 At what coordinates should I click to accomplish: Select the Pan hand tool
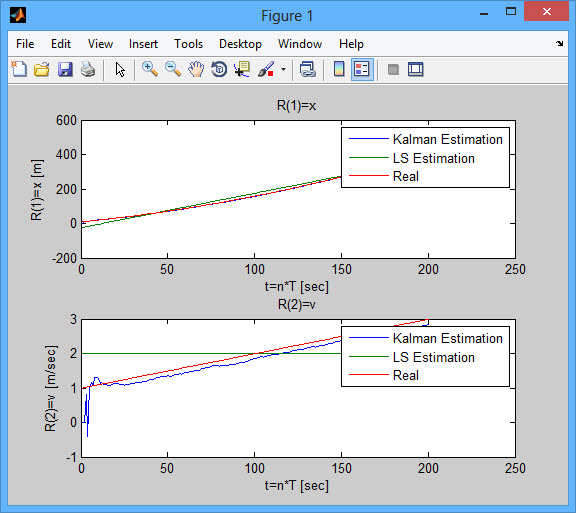coord(196,69)
